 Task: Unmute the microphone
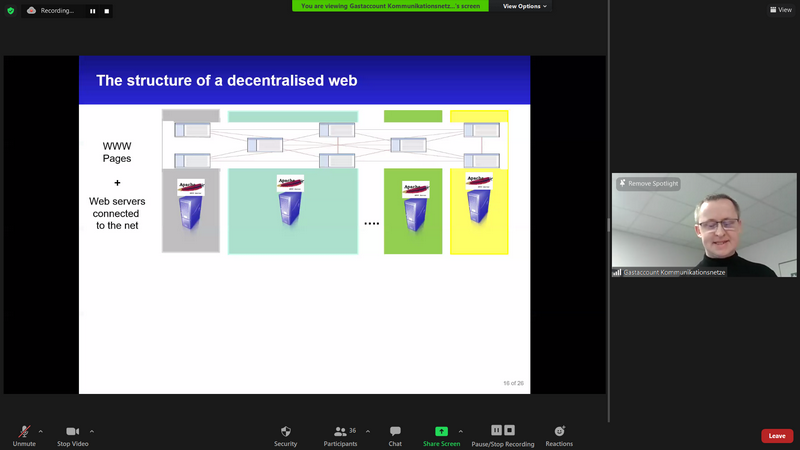pos(24,436)
